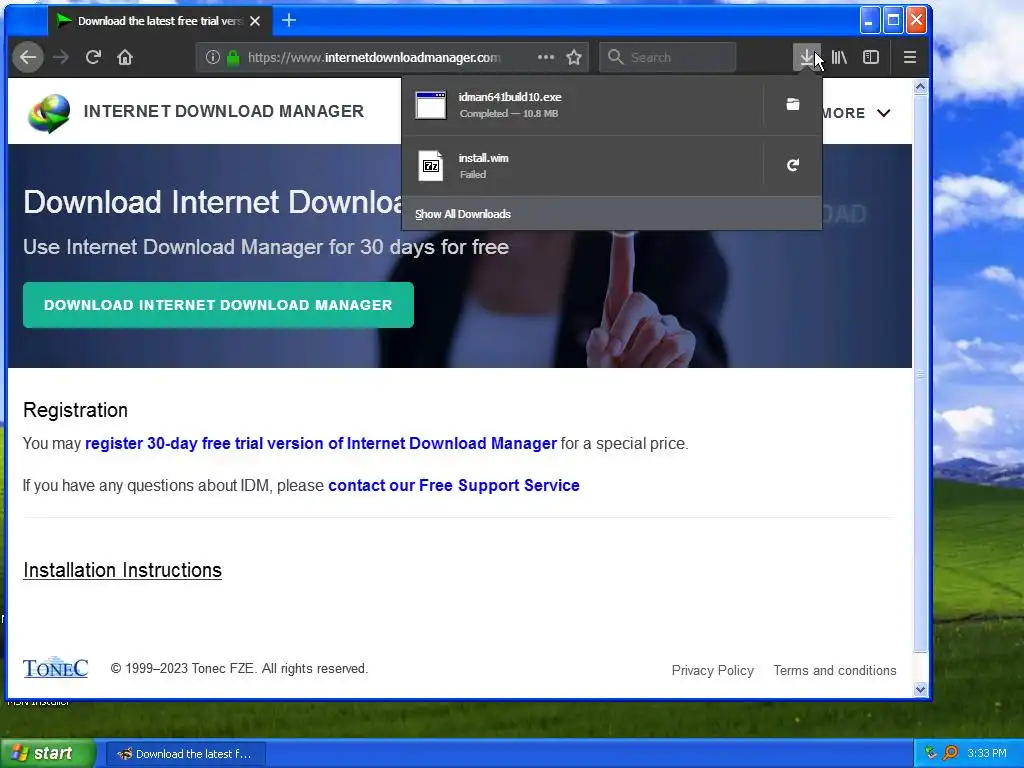
Task: Expand the MORE navigation dropdown
Action: [856, 113]
